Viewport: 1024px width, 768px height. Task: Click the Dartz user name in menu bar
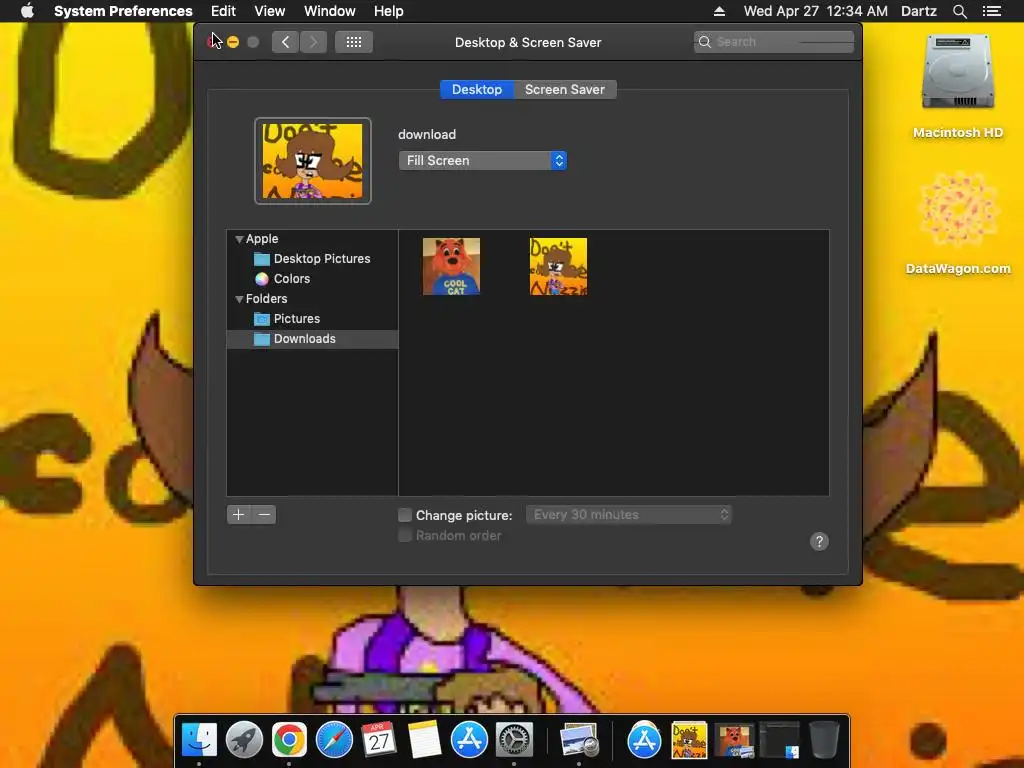coord(918,11)
